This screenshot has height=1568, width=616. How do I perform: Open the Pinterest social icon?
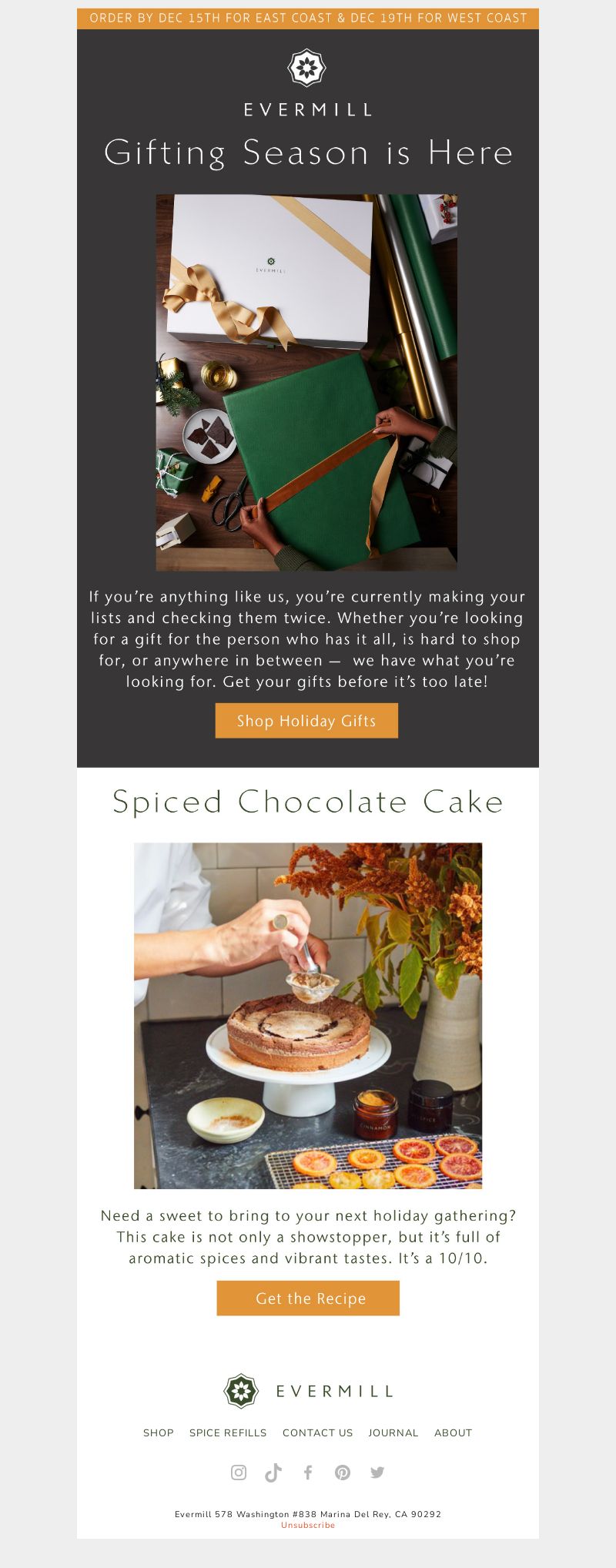pos(343,1472)
